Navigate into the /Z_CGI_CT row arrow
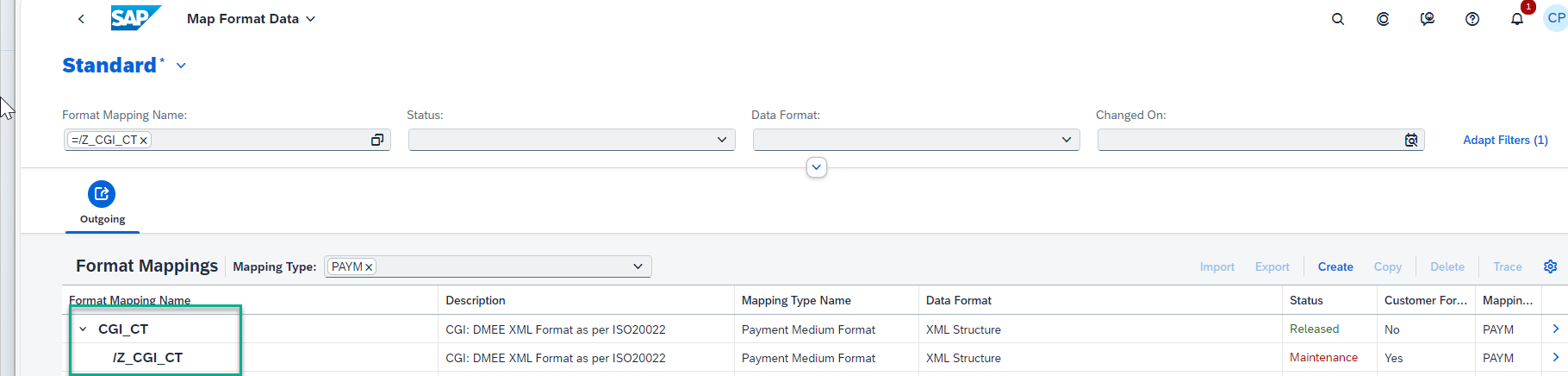 click(1556, 357)
